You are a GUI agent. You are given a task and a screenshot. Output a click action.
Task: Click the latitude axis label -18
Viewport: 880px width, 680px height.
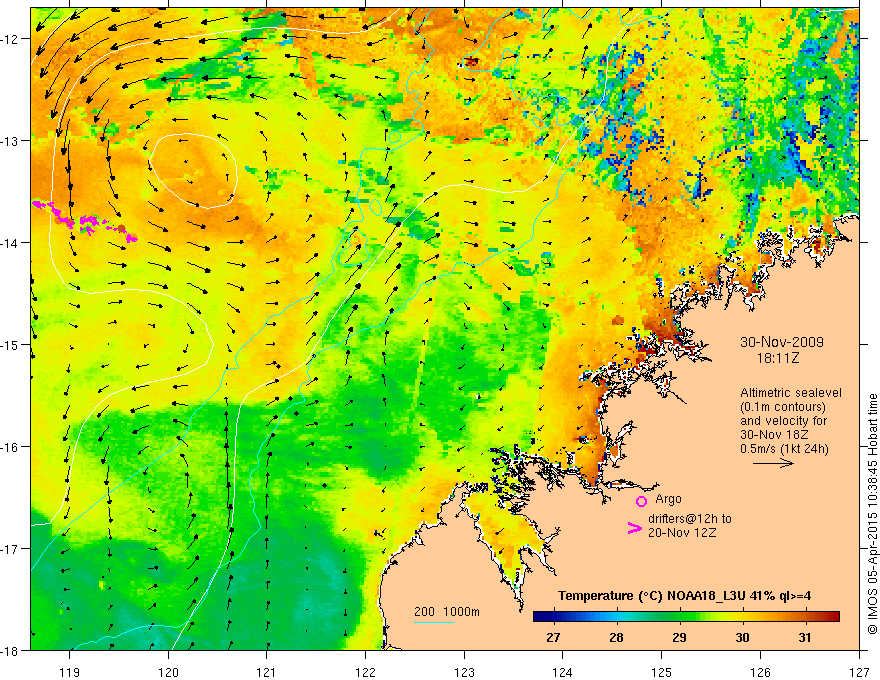coord(10,650)
